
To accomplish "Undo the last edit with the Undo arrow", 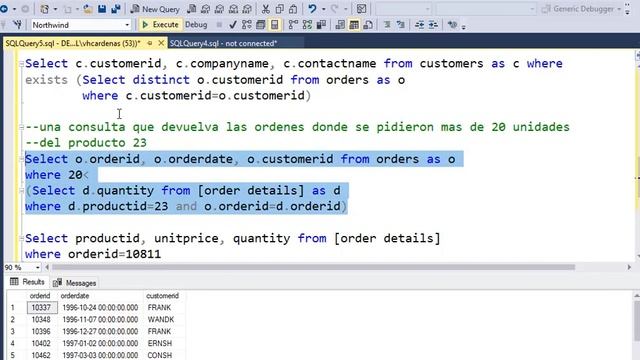I will 312,9.
